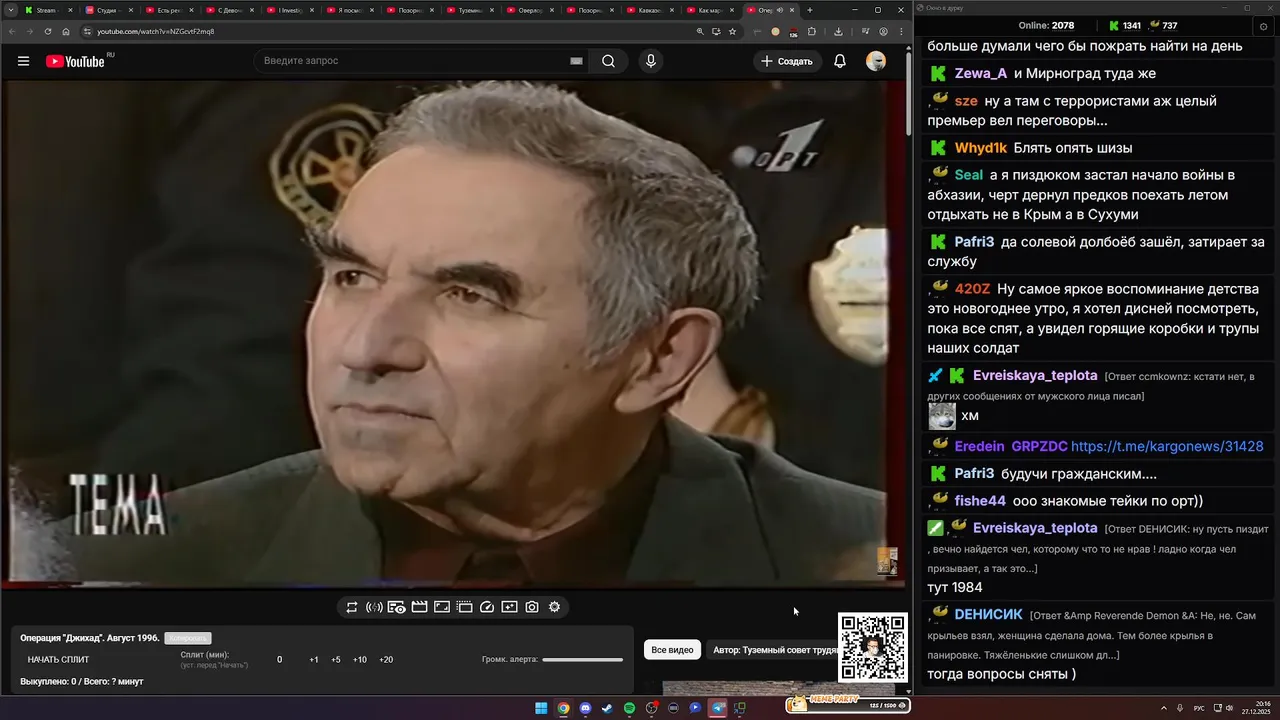This screenshot has height=720, width=1280.
Task: Click the add-overlay icon in player toolbar
Action: tap(509, 607)
